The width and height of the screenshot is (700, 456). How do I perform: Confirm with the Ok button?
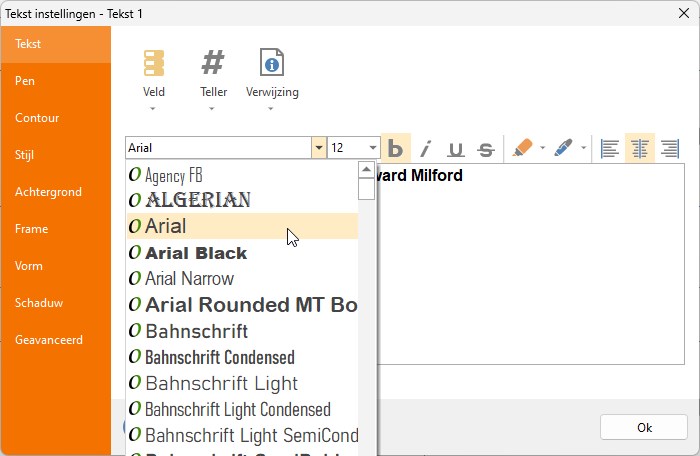click(x=644, y=427)
